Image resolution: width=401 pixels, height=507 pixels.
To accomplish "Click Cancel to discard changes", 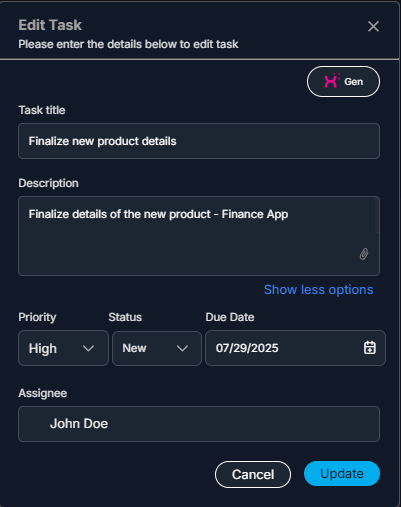I will [253, 474].
